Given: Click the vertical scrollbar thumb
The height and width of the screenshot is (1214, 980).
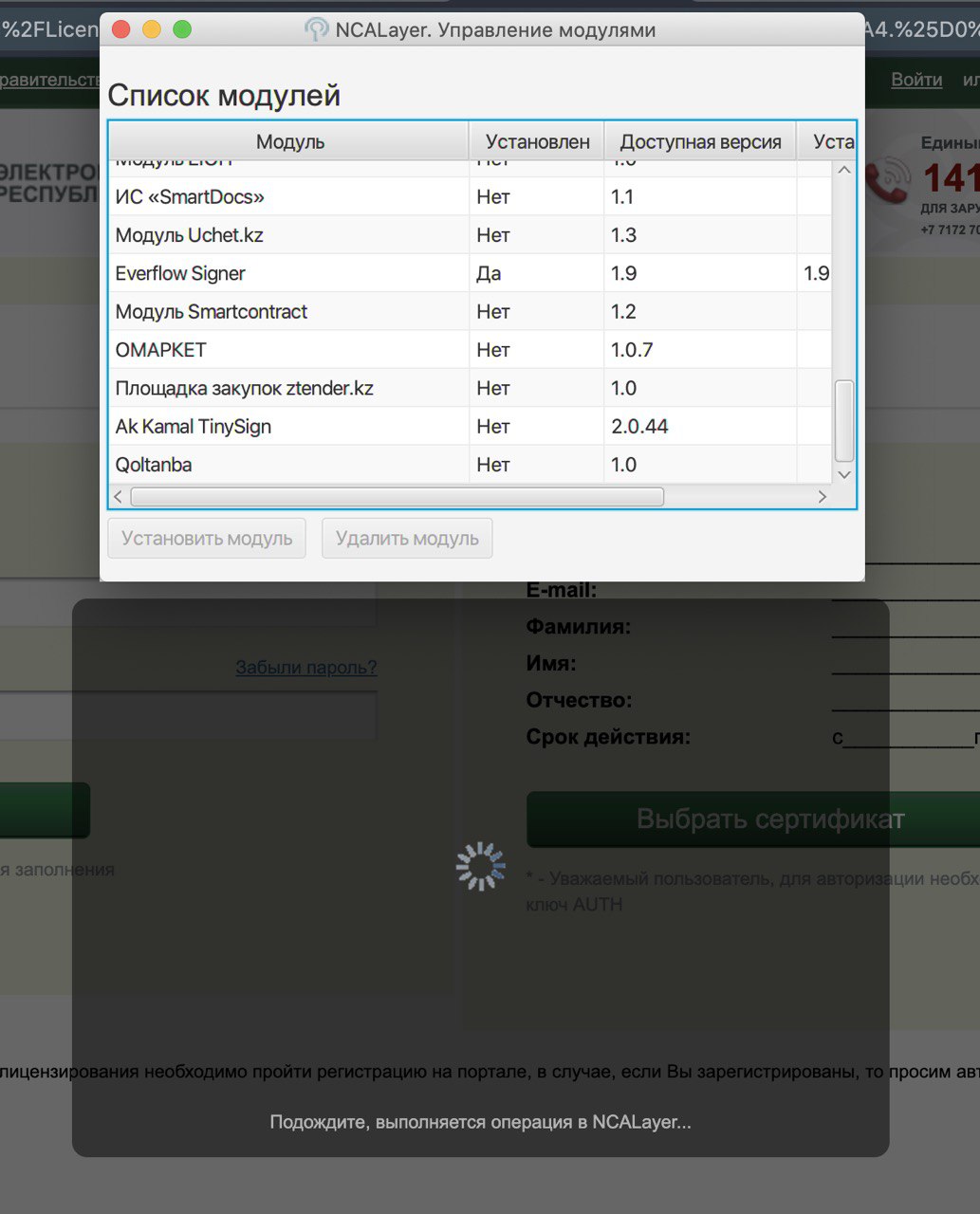Looking at the screenshot, I should (x=843, y=420).
